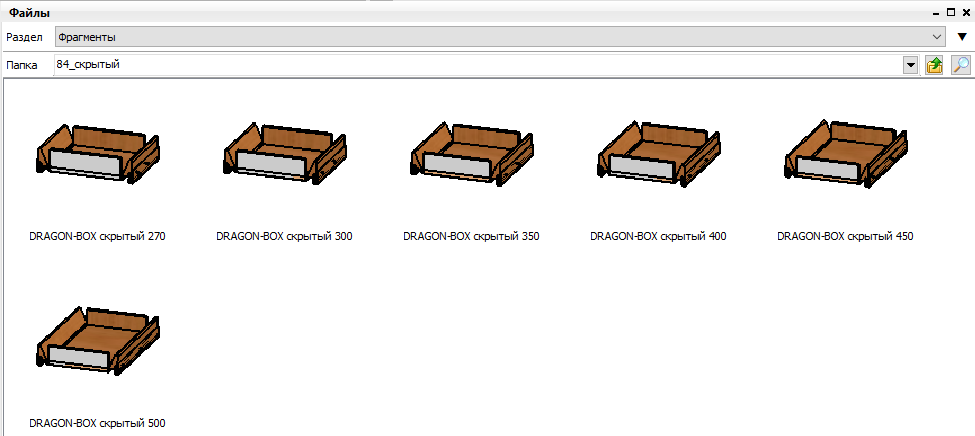Click the DRAGON-BOX скрытый 500 label
Viewport: 975px width, 436px height.
coord(98,424)
